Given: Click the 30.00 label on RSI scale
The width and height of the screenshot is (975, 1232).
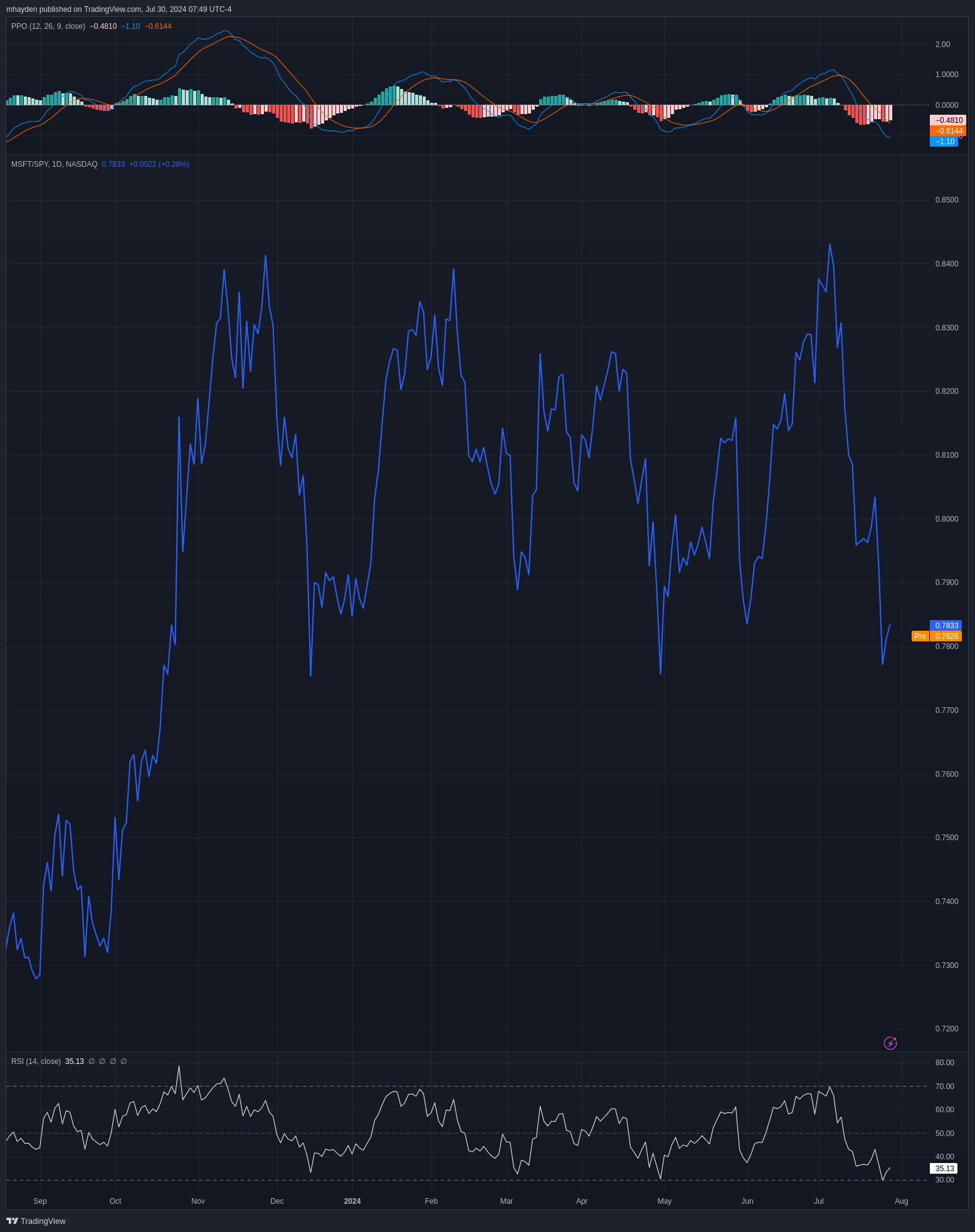Looking at the screenshot, I should pos(944,1180).
